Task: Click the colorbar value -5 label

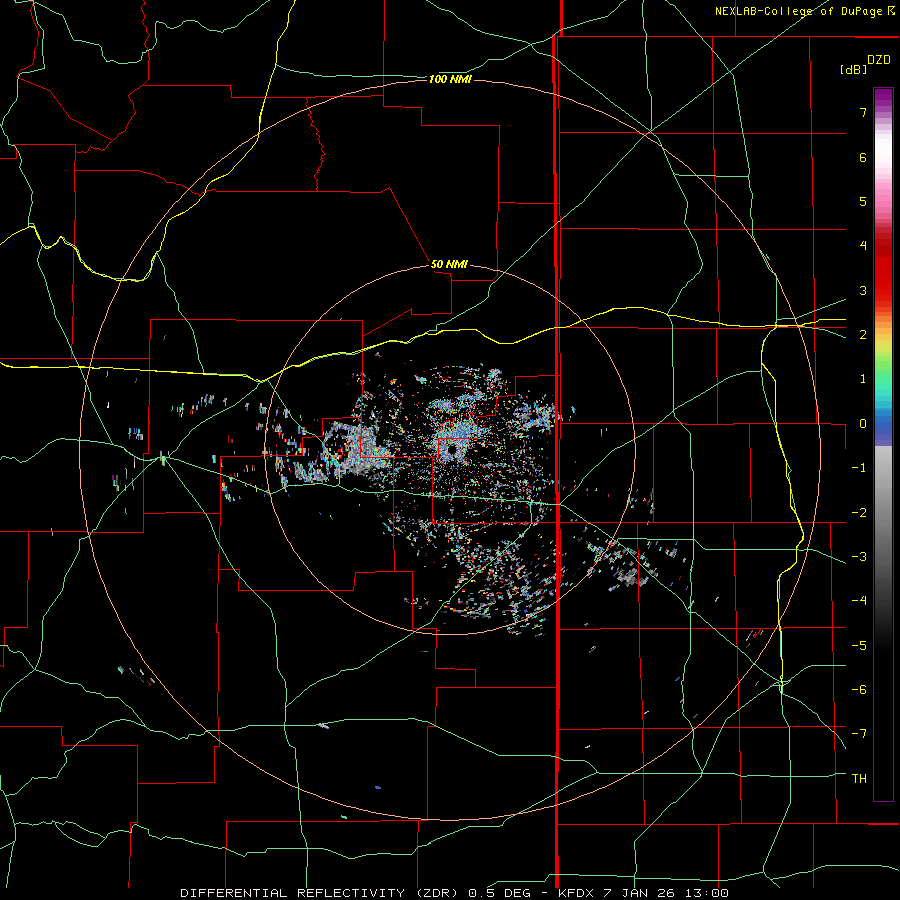Action: pos(859,646)
